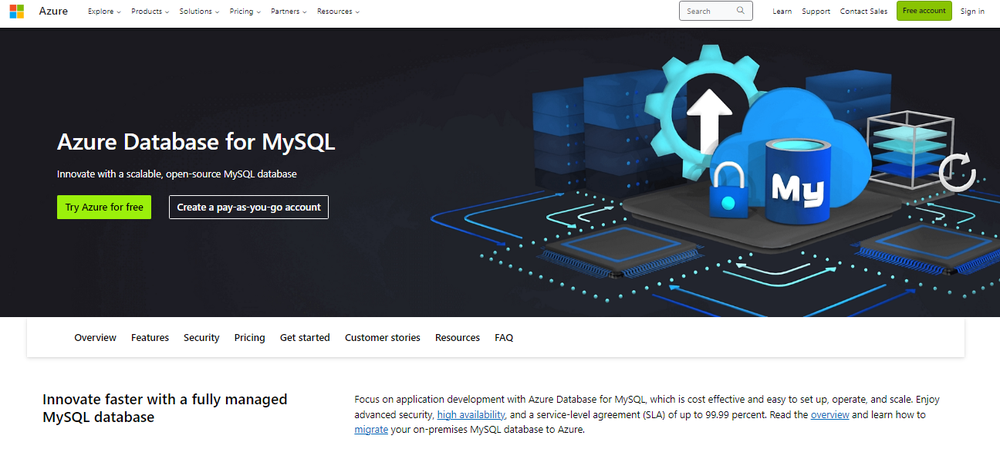1000x449 pixels.
Task: Go to the Customer stories tab
Action: [383, 337]
